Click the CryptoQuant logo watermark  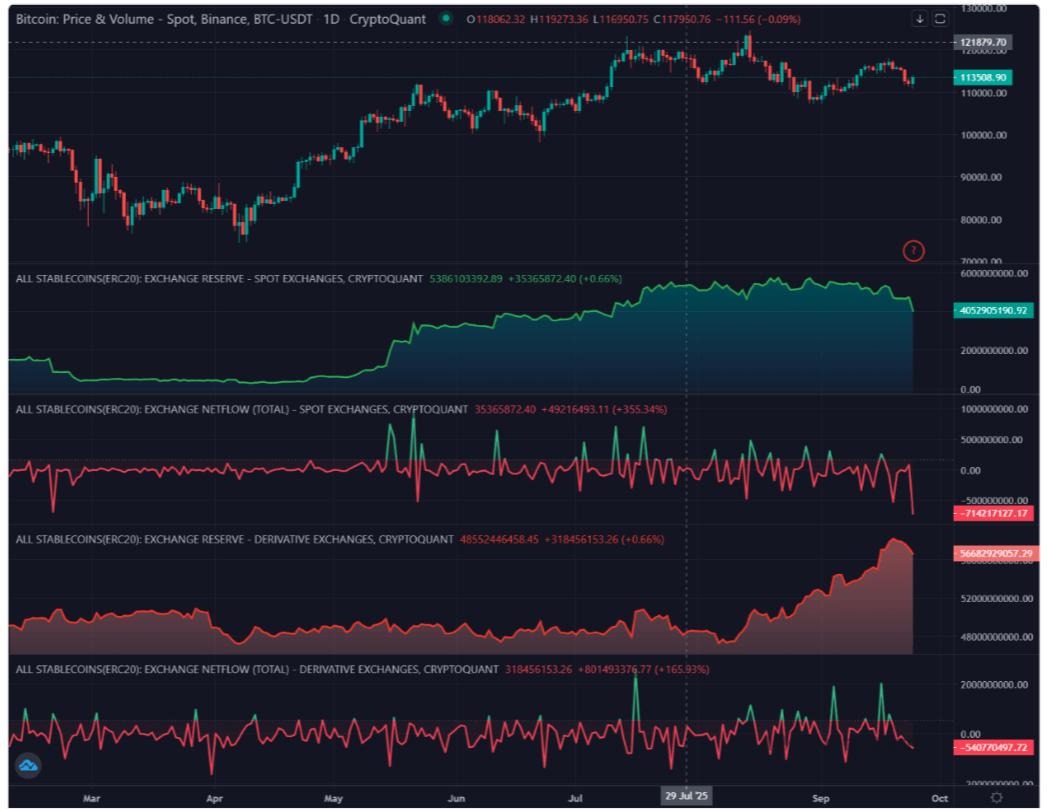[x=28, y=765]
